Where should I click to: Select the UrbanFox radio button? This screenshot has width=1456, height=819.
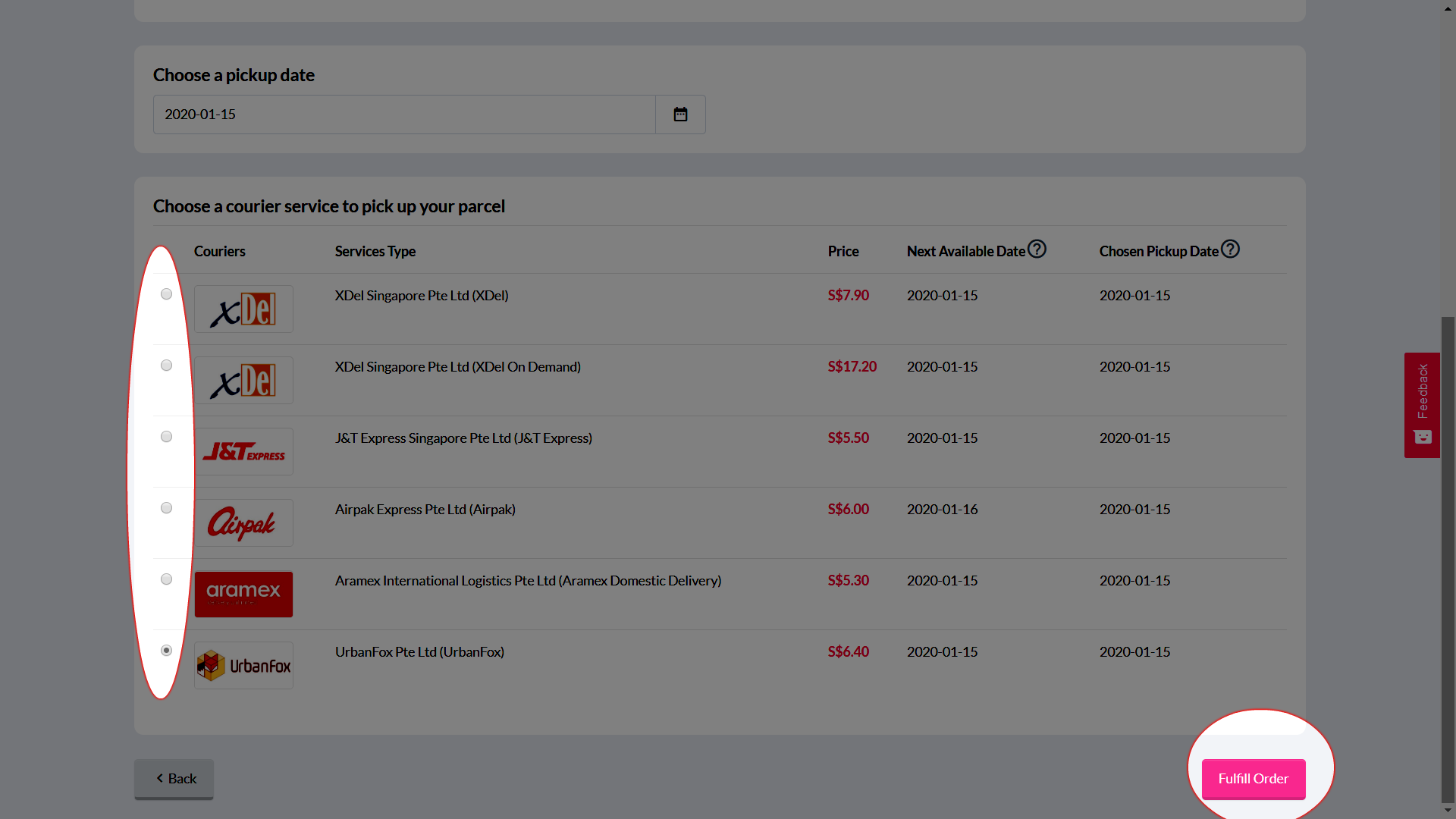[166, 651]
